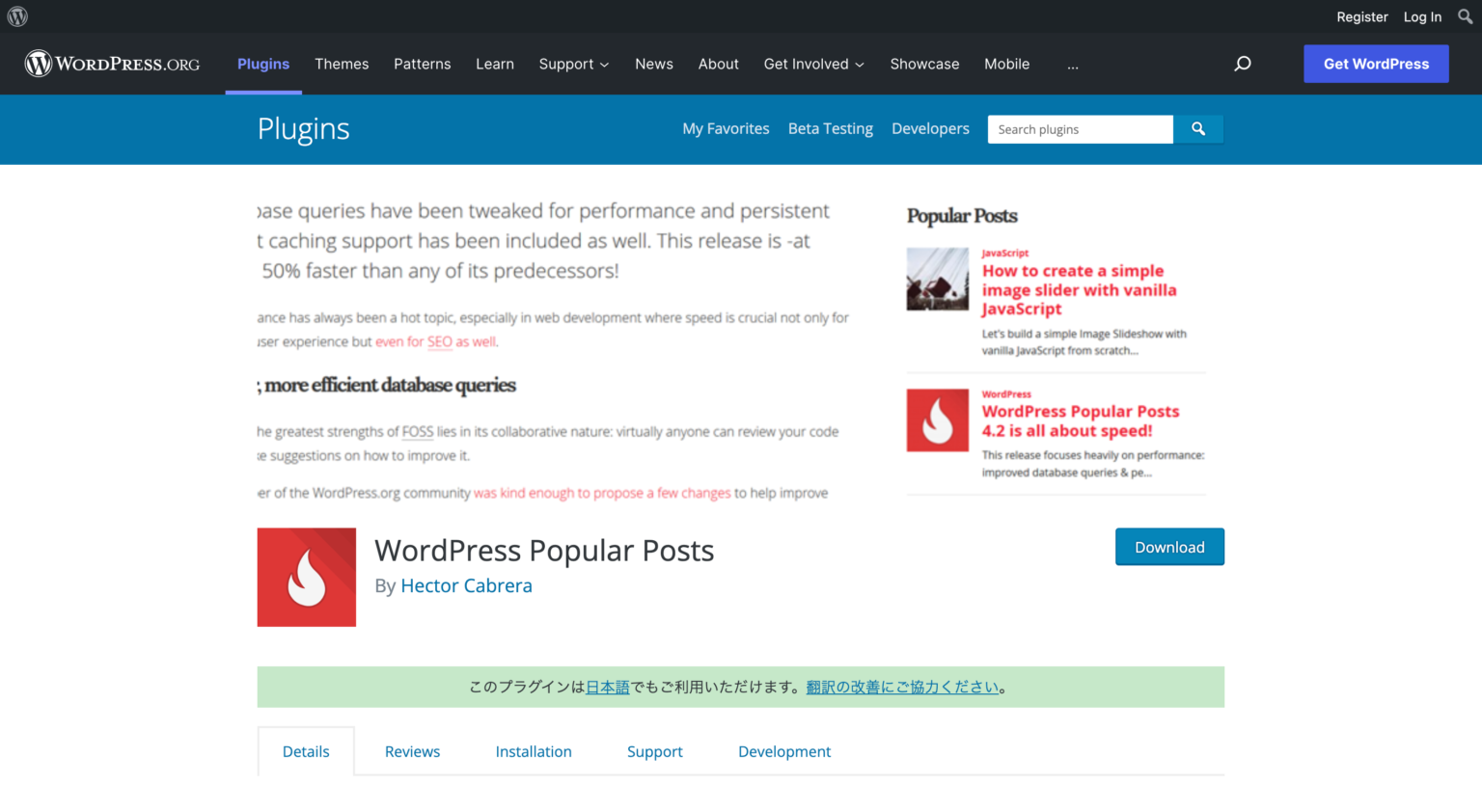The image size is (1482, 812).
Task: Click the 日本語 translation link
Action: tap(608, 687)
